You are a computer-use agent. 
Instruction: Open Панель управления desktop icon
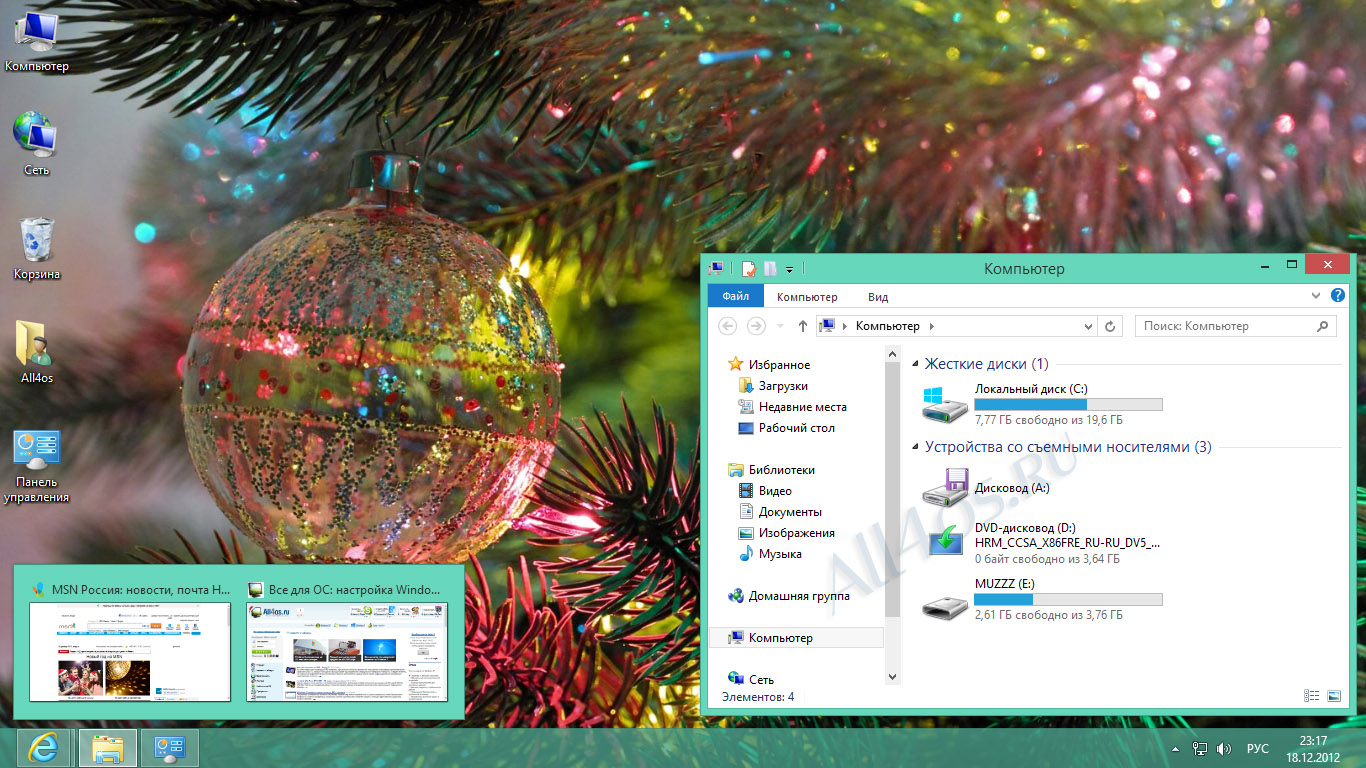[x=36, y=466]
